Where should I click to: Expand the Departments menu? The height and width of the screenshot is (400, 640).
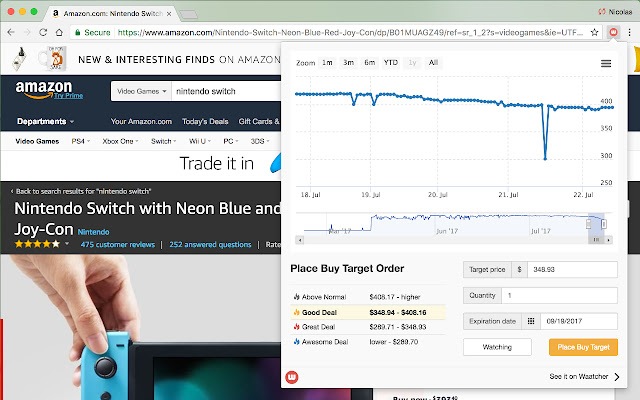[45, 121]
